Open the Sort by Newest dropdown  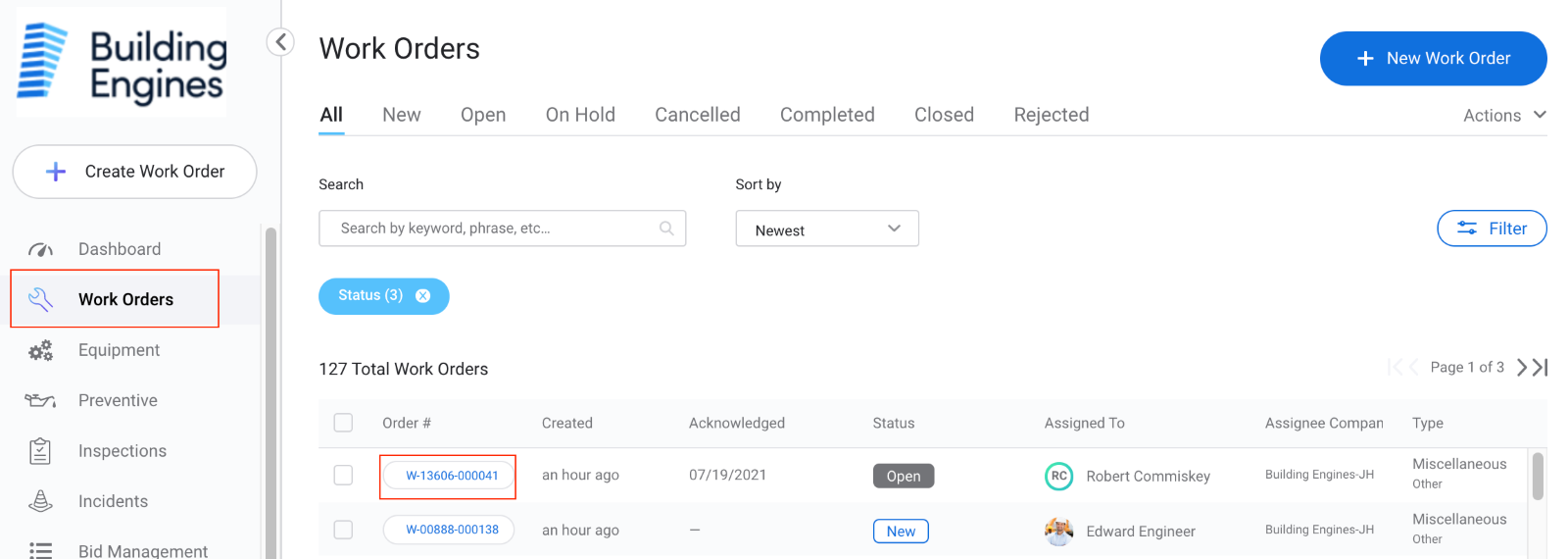coord(827,229)
